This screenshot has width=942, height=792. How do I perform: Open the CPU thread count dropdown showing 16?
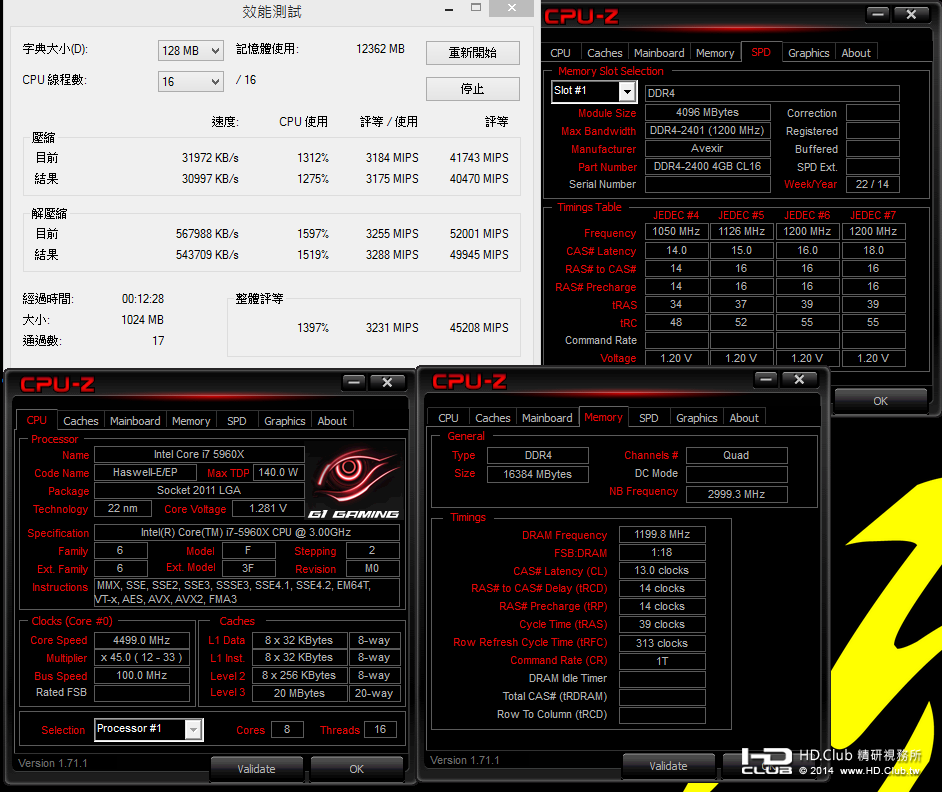pos(190,81)
